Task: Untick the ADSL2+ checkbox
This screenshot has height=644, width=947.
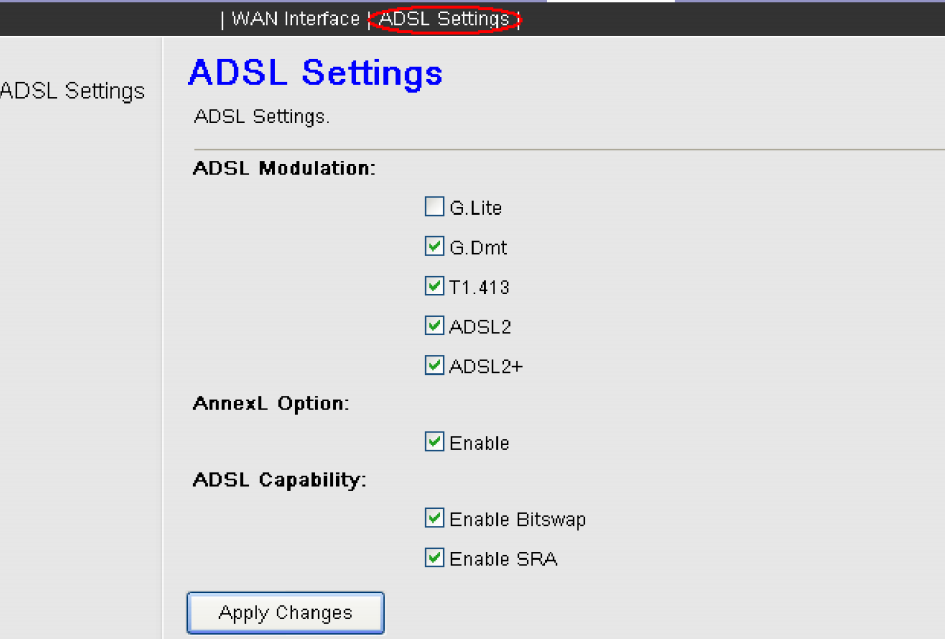Action: pos(434,366)
